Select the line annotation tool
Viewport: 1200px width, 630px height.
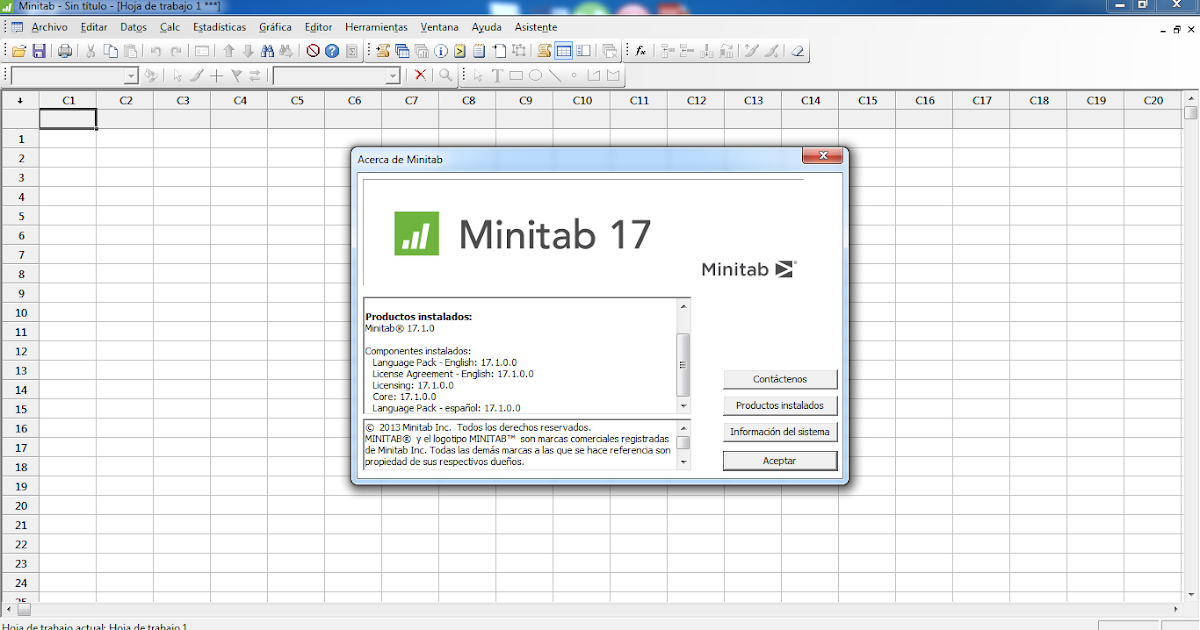click(x=555, y=75)
